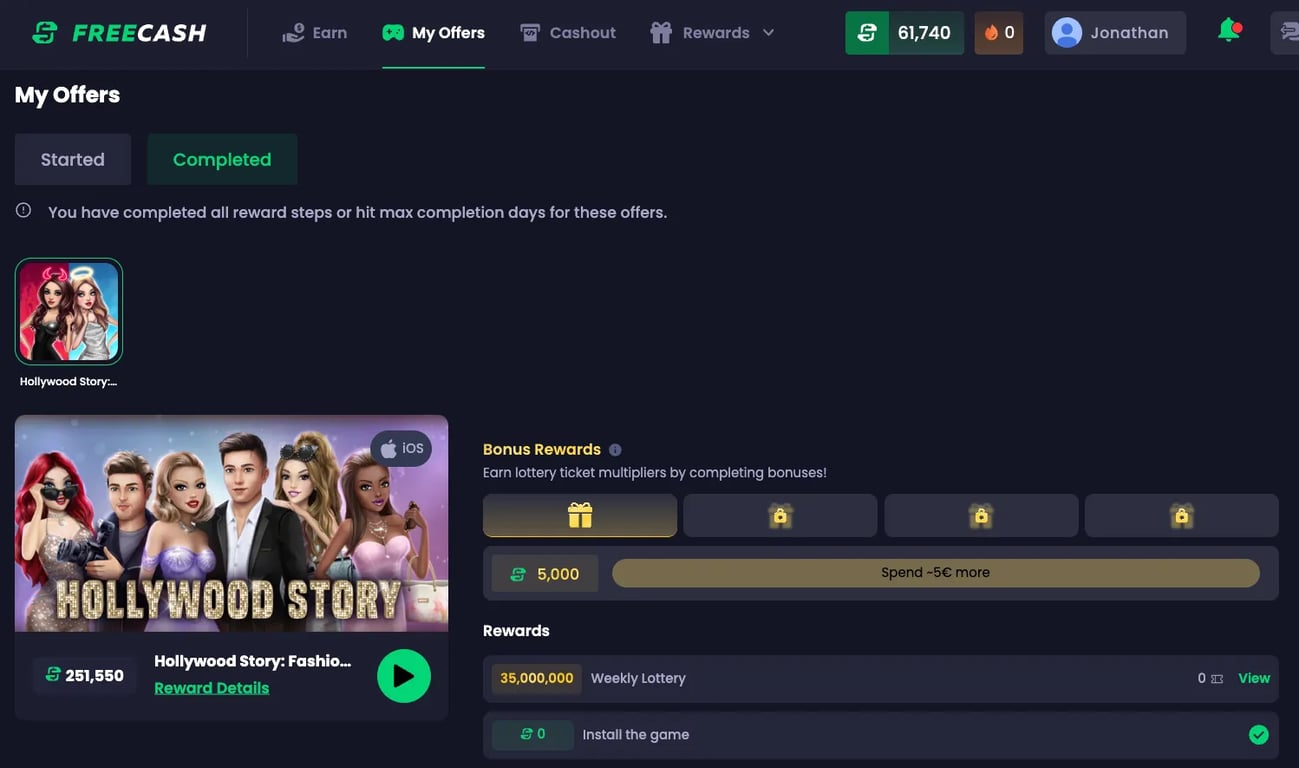Open the chat icon at top right

[x=1285, y=33]
